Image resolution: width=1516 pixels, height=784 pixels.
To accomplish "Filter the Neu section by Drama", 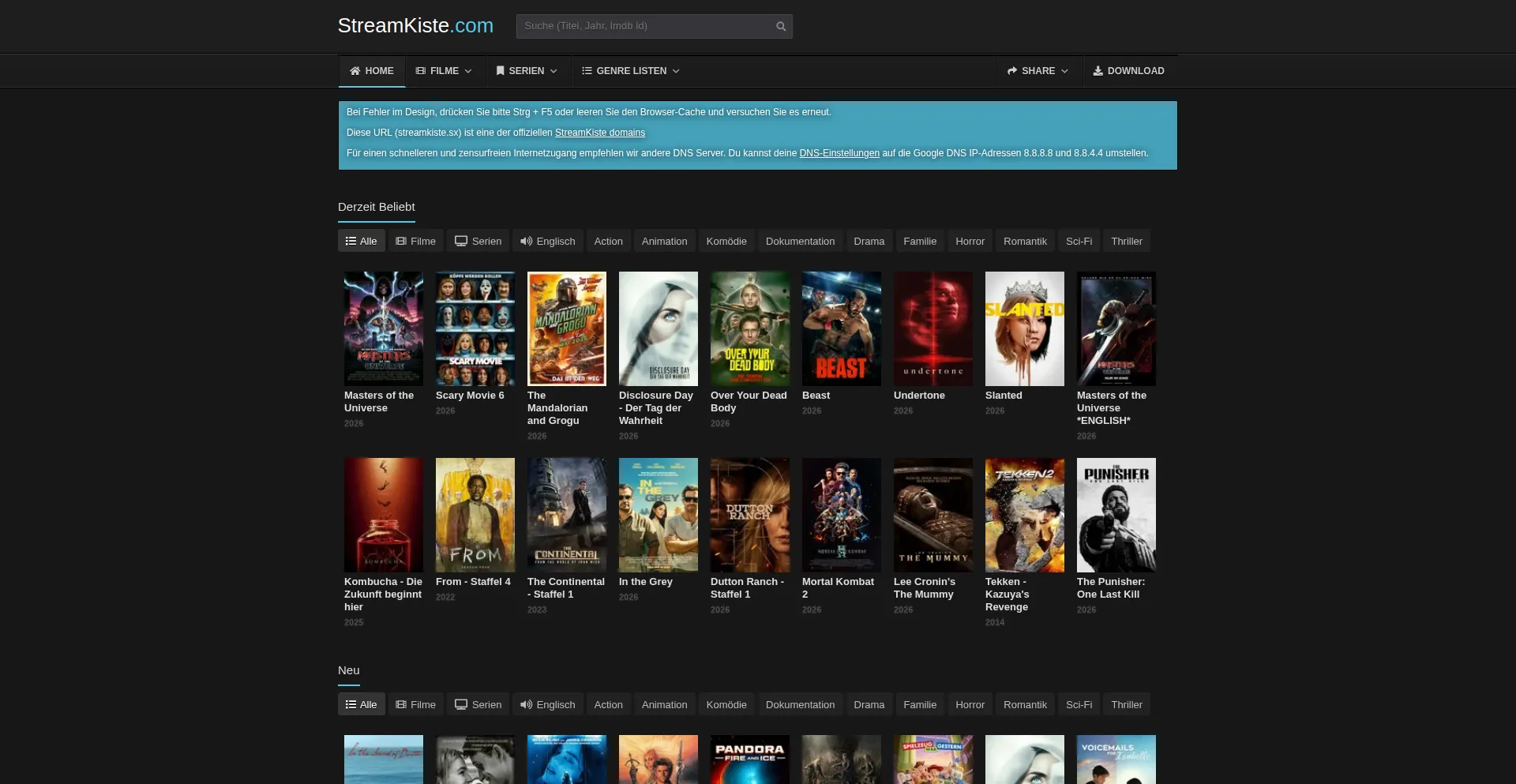I will pos(869,705).
